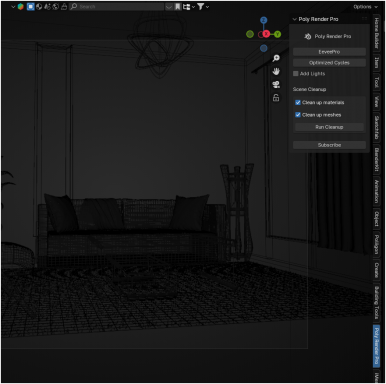Open the Animation sidebar tab

377,192
